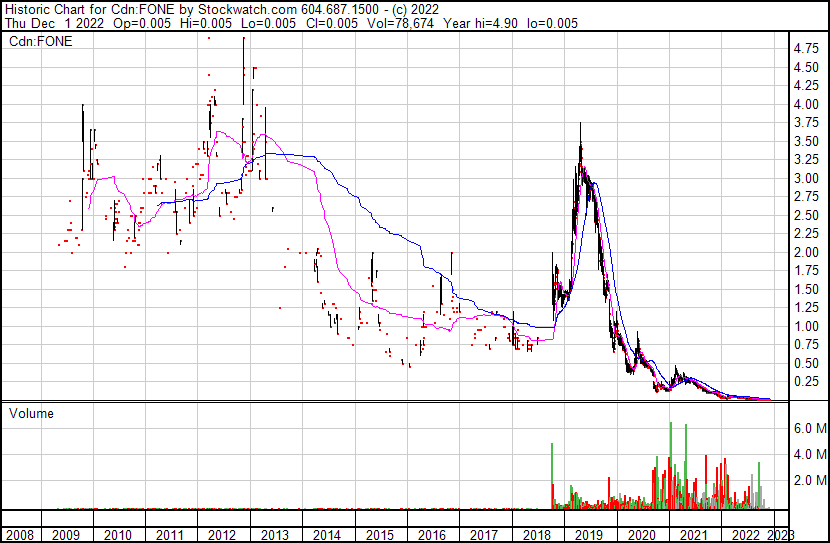Click the Cdn:FONE ticker label in chart
830x543 pixels.
(37, 42)
